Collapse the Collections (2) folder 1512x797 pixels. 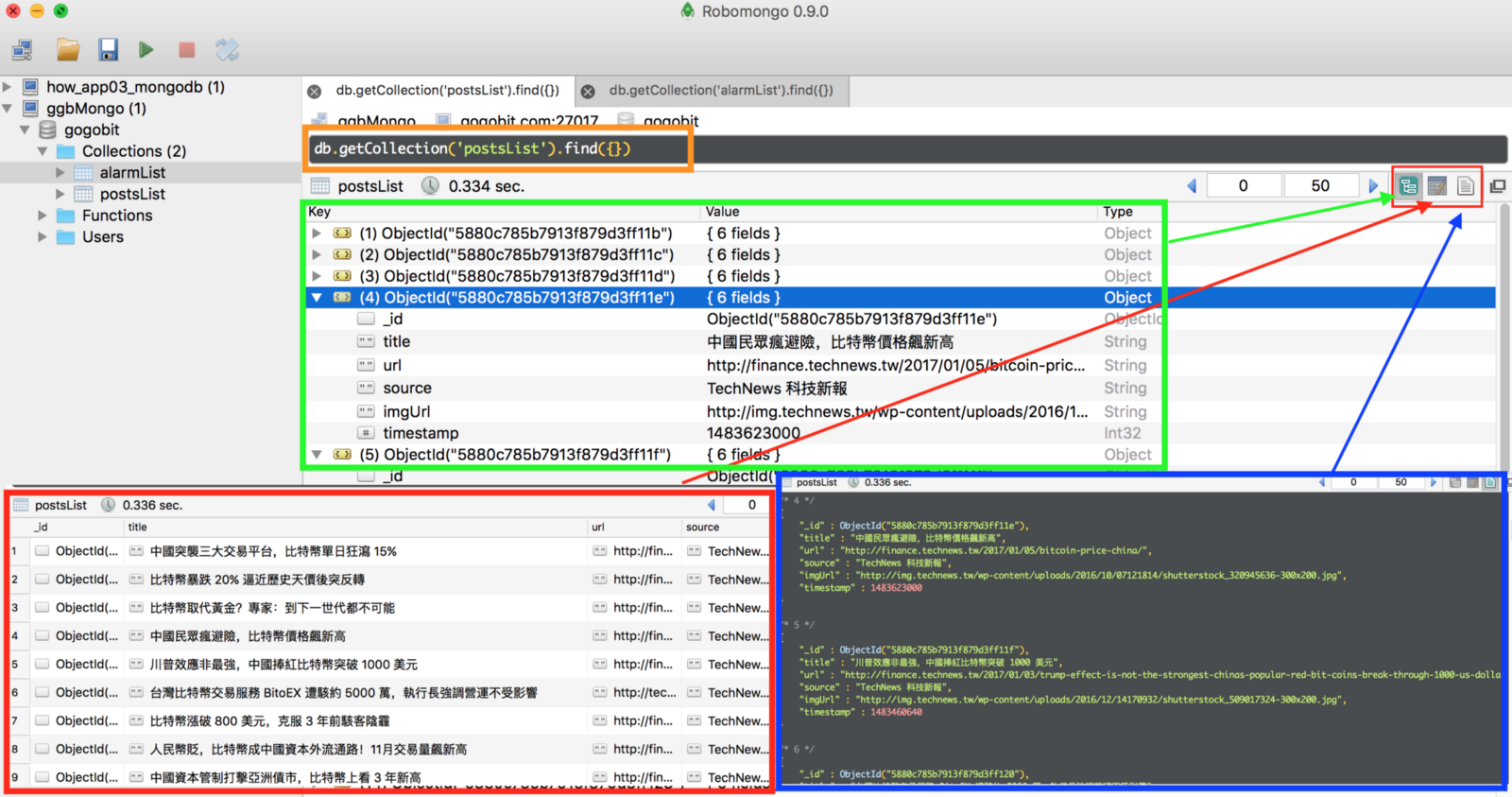coord(43,151)
